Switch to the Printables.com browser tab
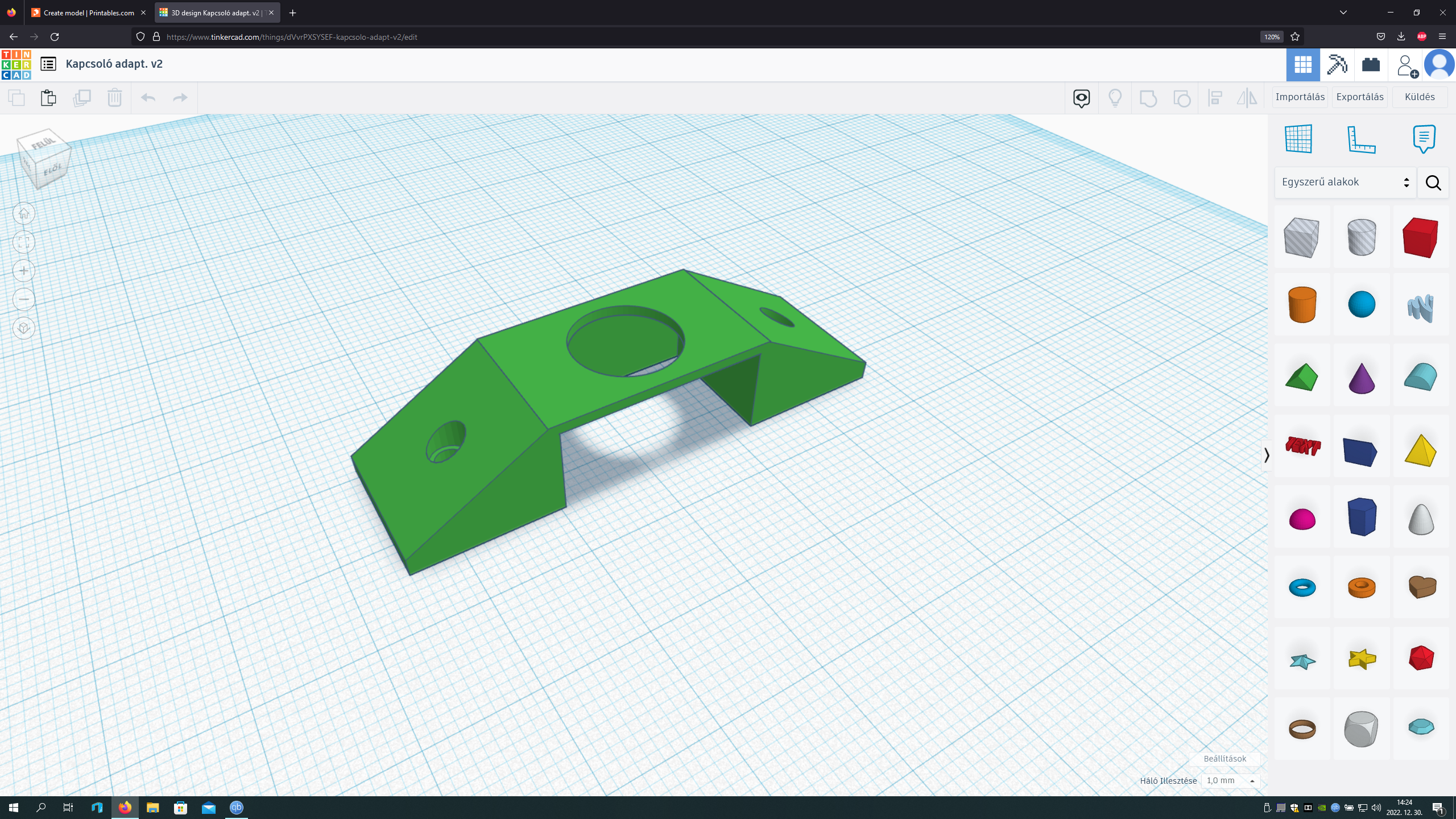Screen dimensions: 1456x819 tap(89, 13)
